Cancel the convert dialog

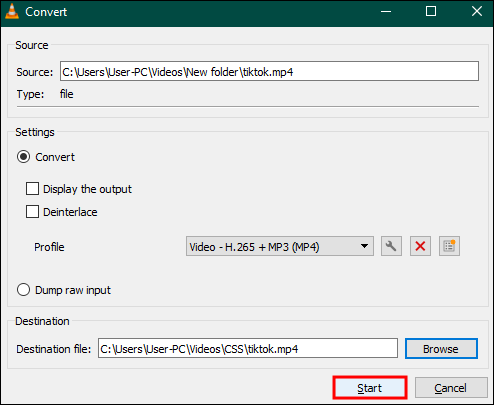(451, 388)
